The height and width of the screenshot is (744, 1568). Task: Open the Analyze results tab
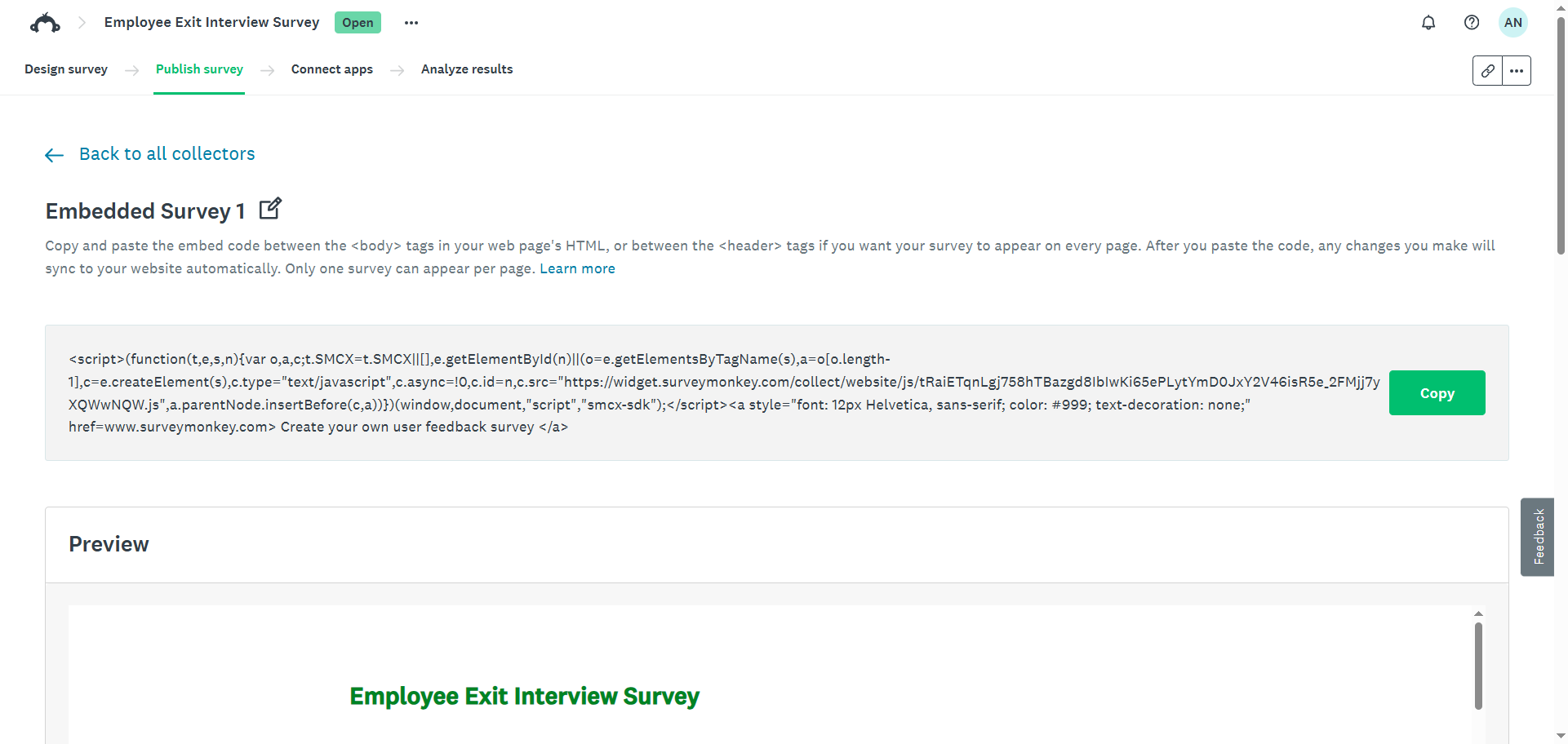click(467, 69)
